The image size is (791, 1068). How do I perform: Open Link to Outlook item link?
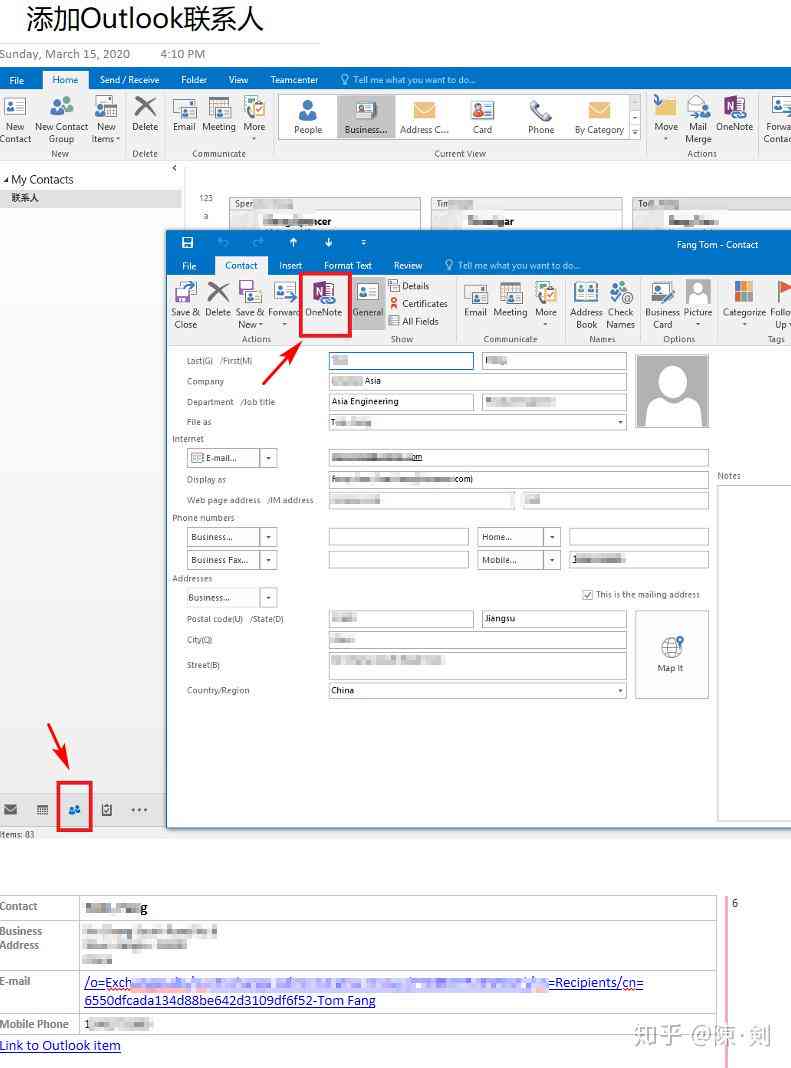(60, 1046)
